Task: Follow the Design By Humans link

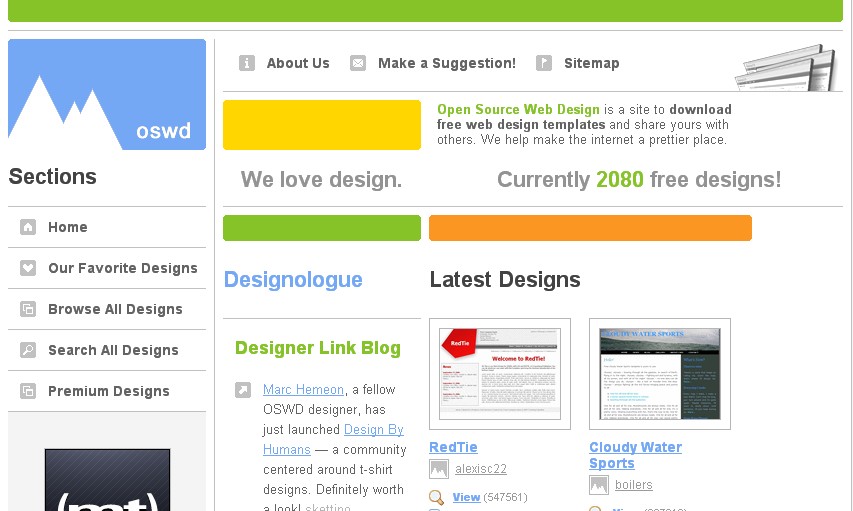Action: pos(333,440)
